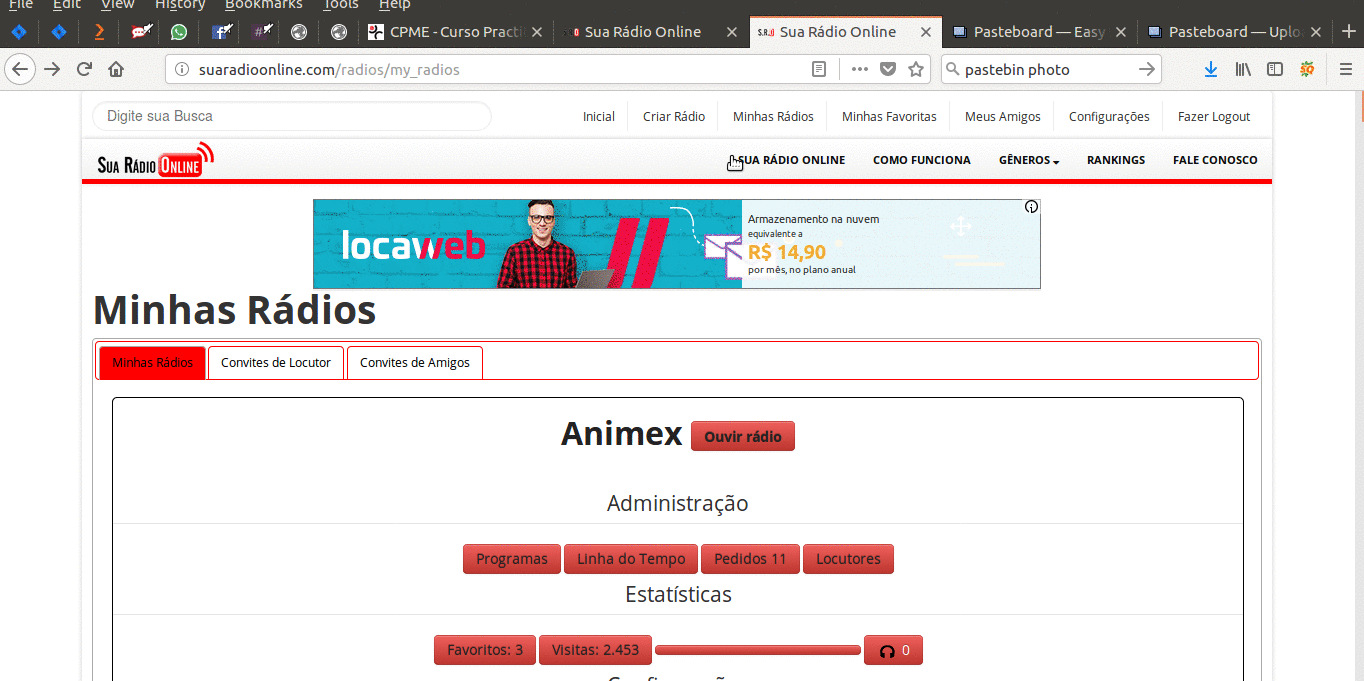Open the Pedidos 11 button
Viewport: 1364px width, 681px height.
click(x=750, y=559)
